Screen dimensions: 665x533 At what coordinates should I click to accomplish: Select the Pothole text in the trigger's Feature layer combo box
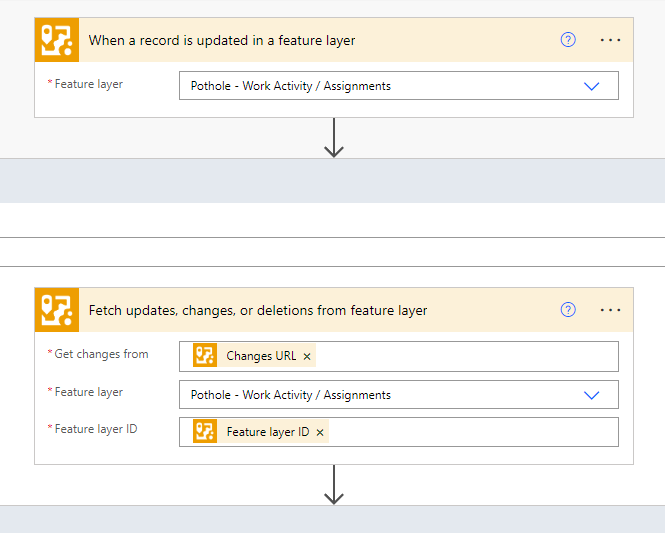(x=291, y=86)
